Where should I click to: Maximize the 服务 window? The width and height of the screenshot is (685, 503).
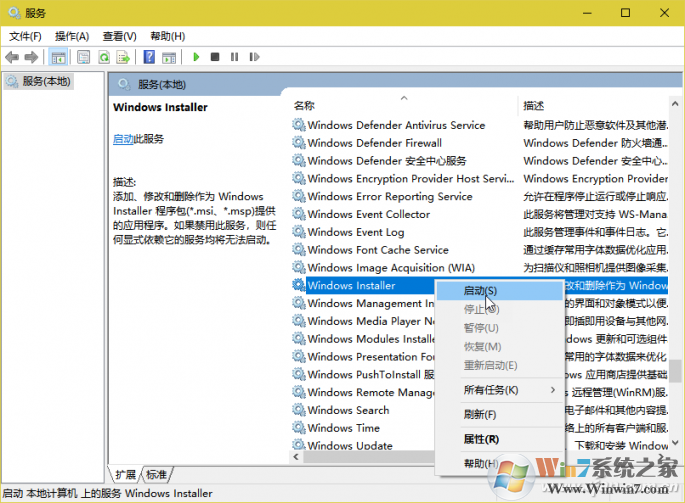point(625,13)
